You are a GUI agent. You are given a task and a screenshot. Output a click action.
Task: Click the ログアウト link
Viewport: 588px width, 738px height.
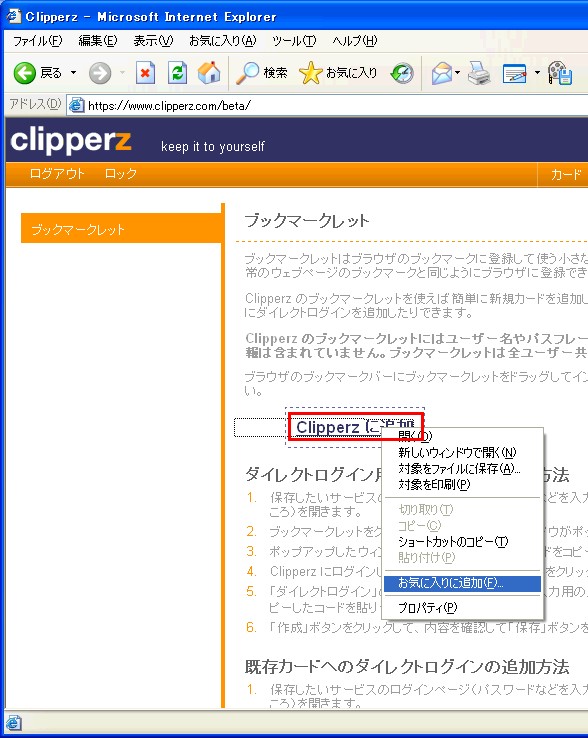(56, 174)
